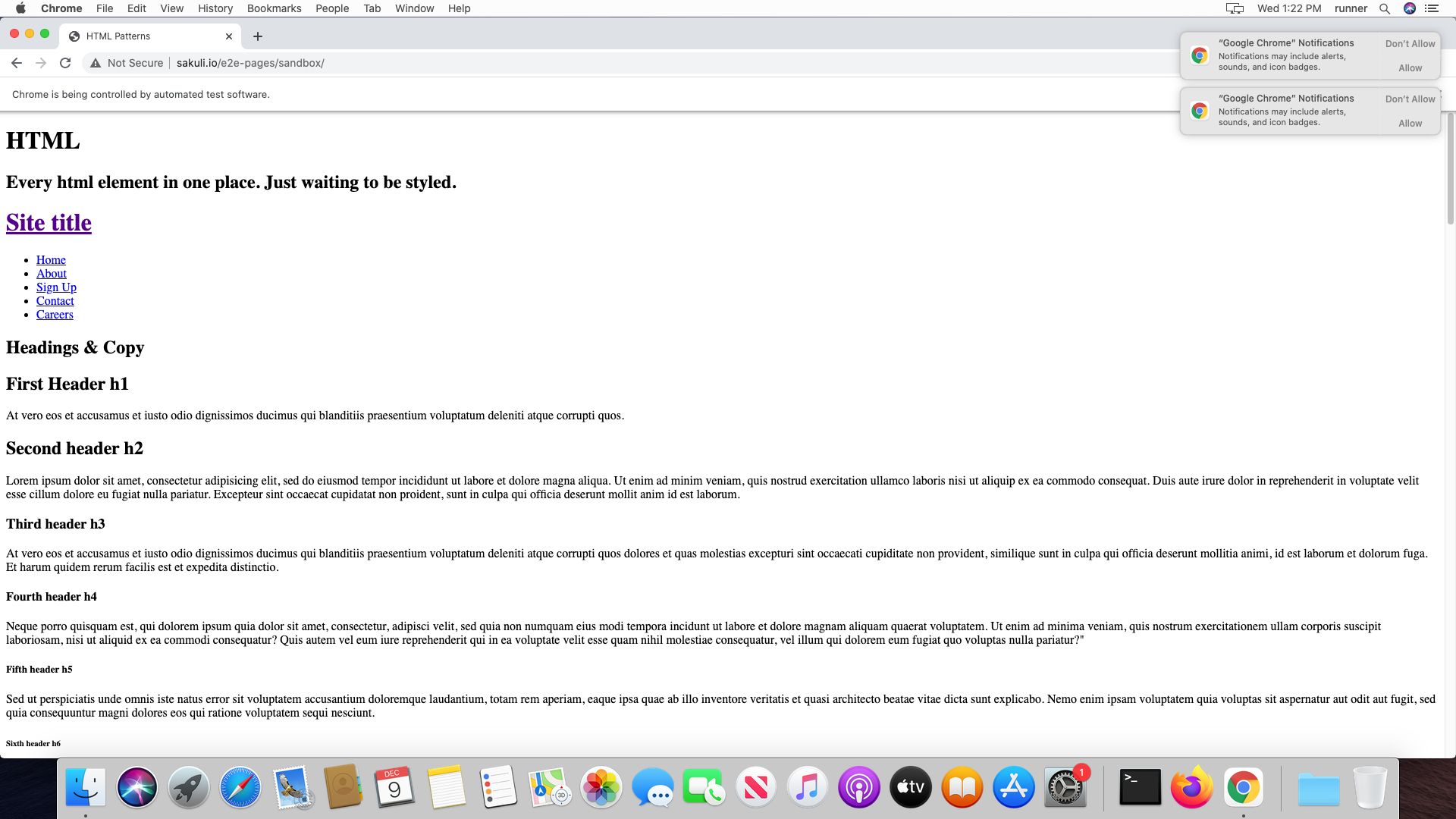Click the Chrome back navigation arrow
Viewport: 1456px width, 819px height.
(17, 63)
